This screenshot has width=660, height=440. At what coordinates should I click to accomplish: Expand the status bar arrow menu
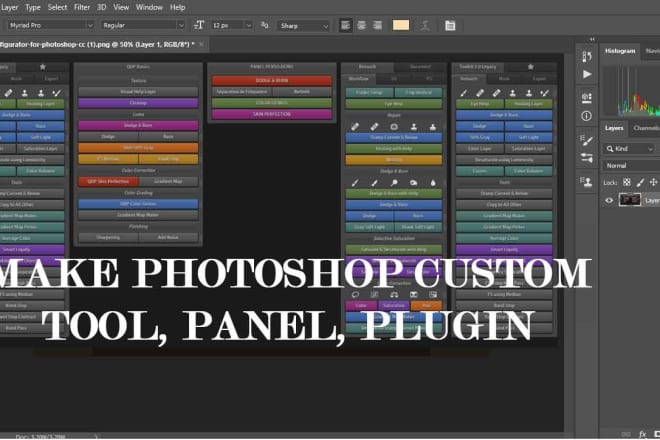[x=96, y=437]
